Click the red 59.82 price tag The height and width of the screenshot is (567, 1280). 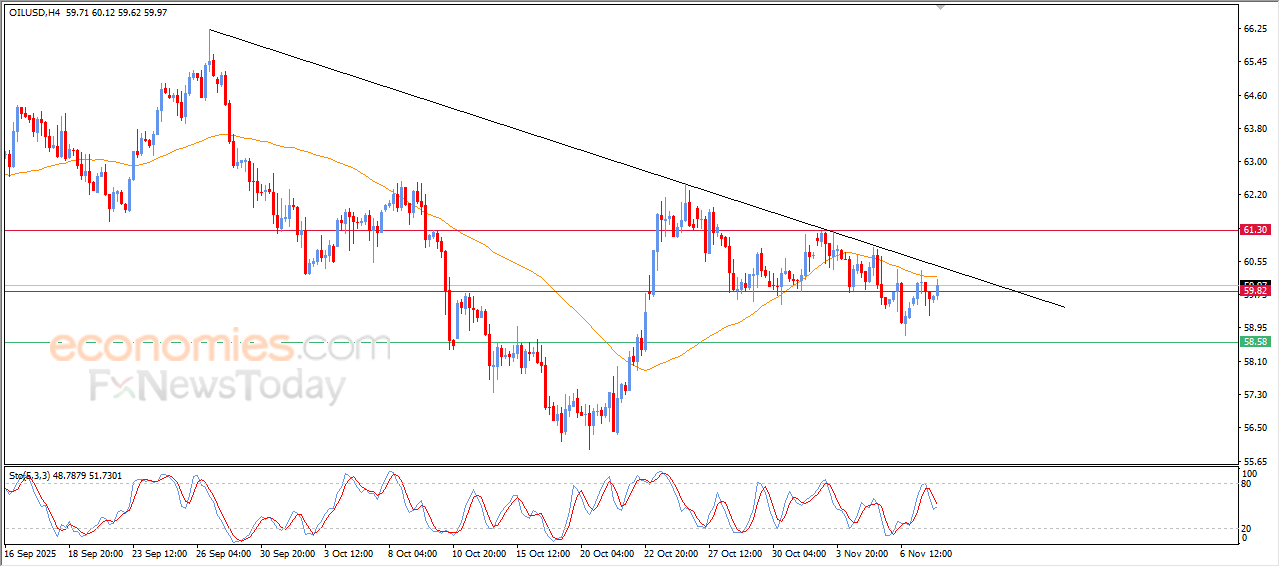tap(1255, 292)
